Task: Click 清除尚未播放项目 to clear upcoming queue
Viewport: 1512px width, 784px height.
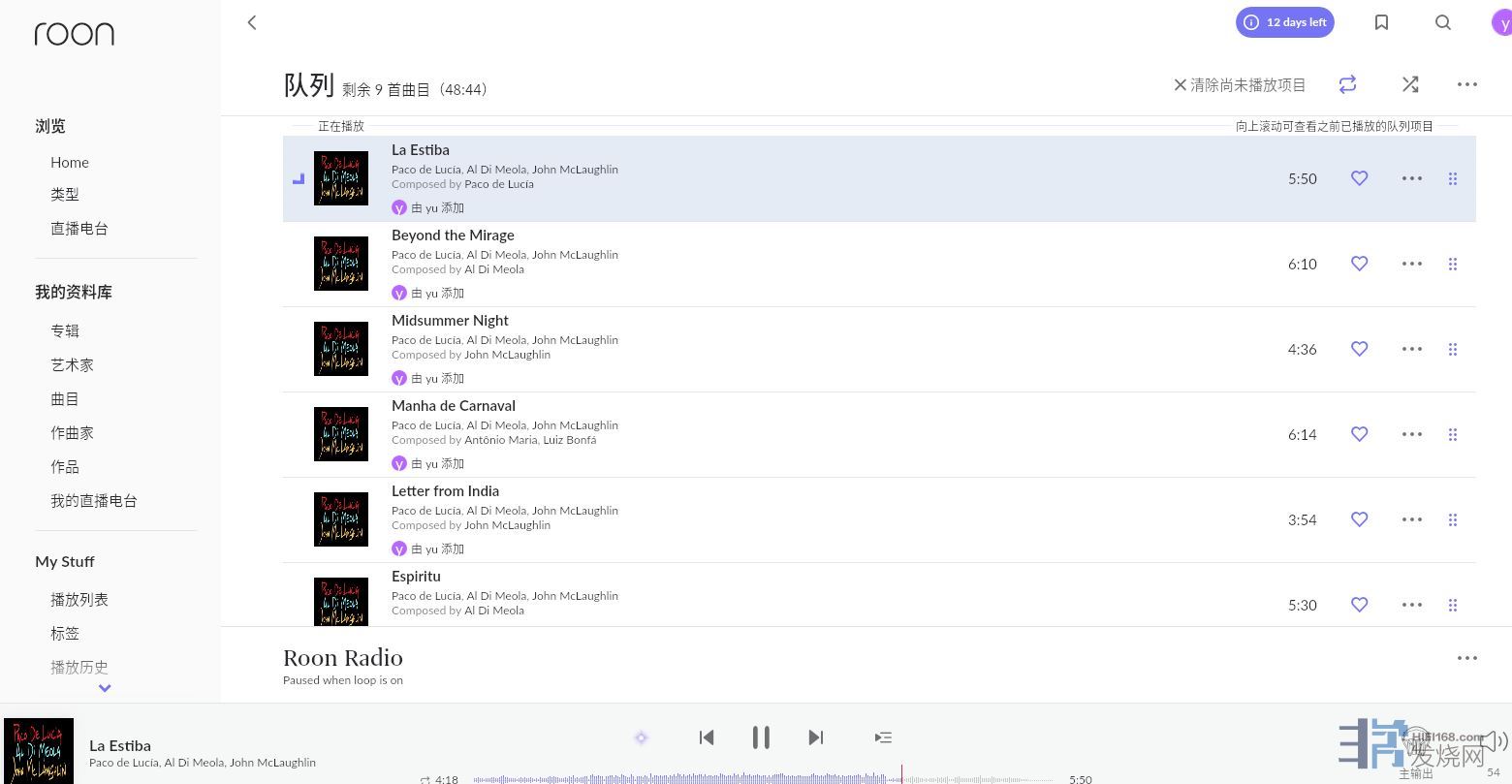Action: pos(1240,85)
